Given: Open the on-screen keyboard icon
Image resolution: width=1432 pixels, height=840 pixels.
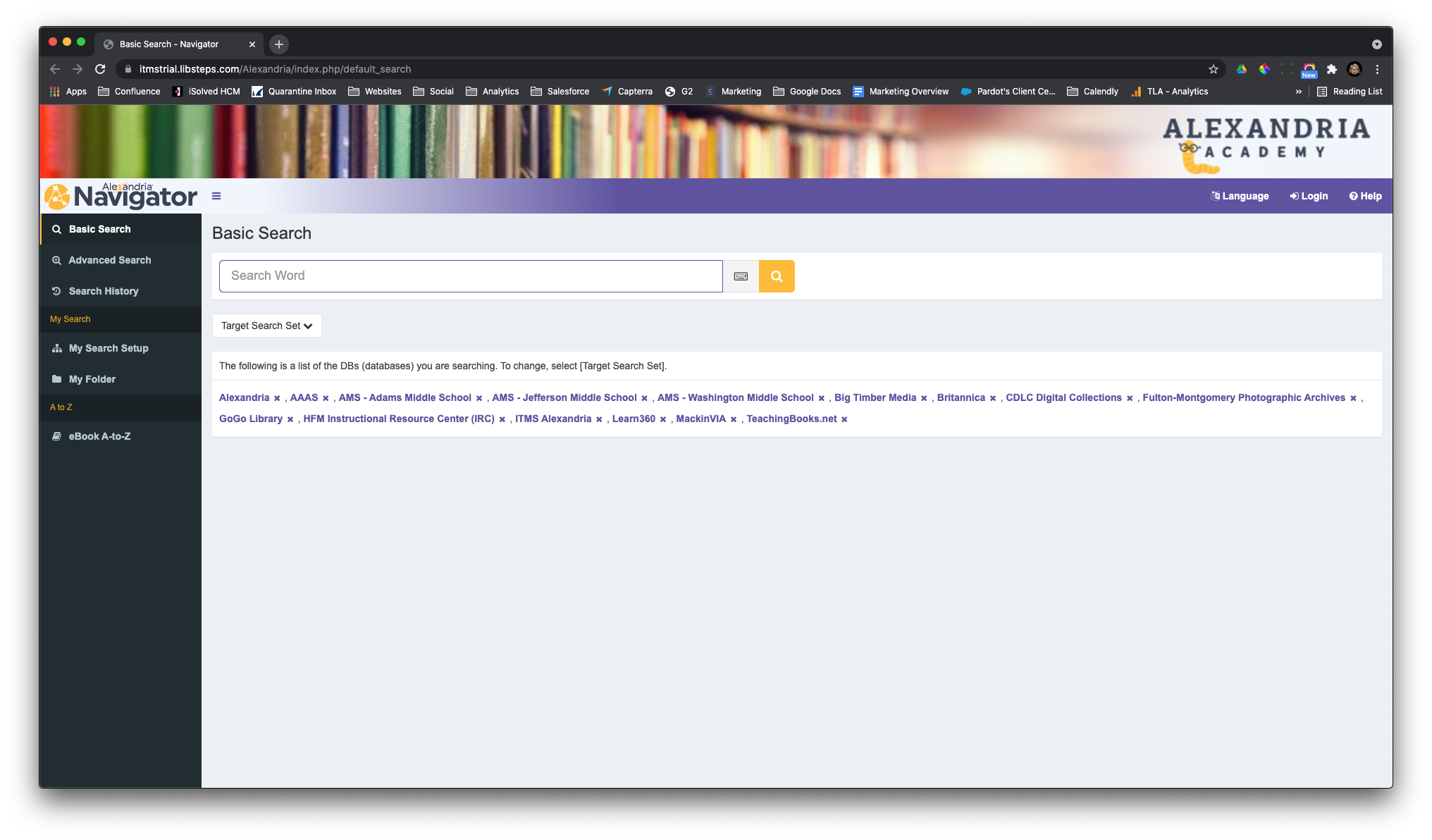Looking at the screenshot, I should [741, 276].
